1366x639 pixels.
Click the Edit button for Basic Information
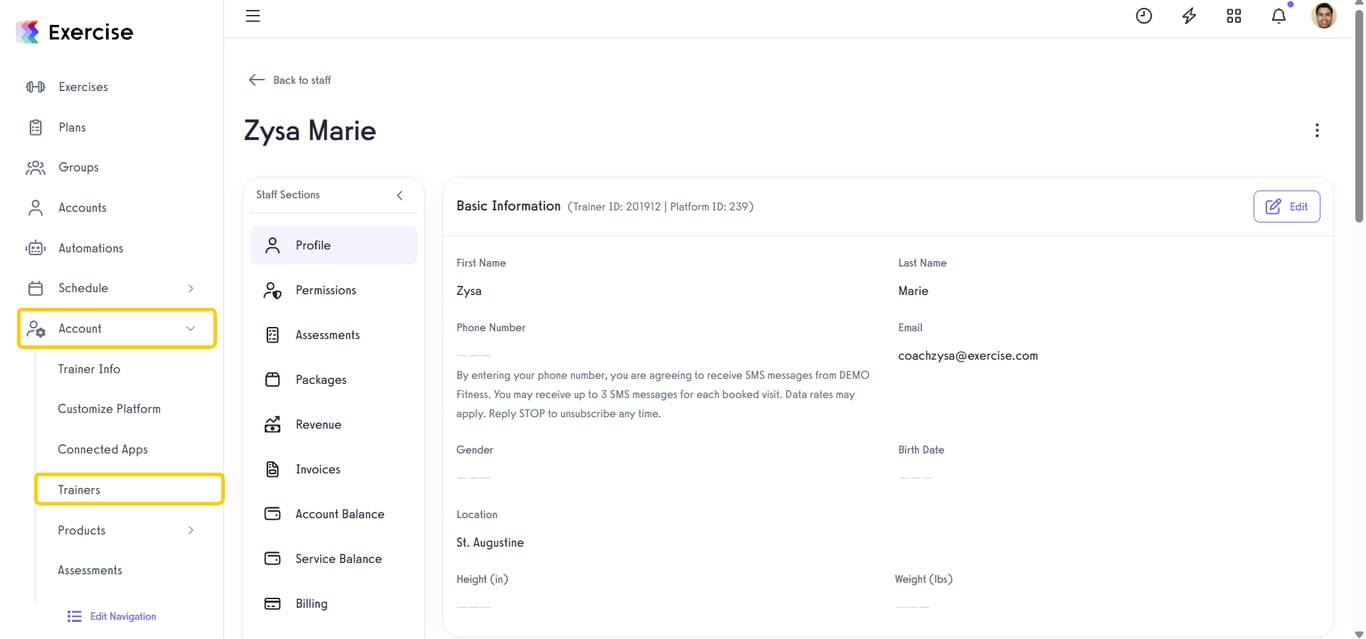click(1286, 206)
